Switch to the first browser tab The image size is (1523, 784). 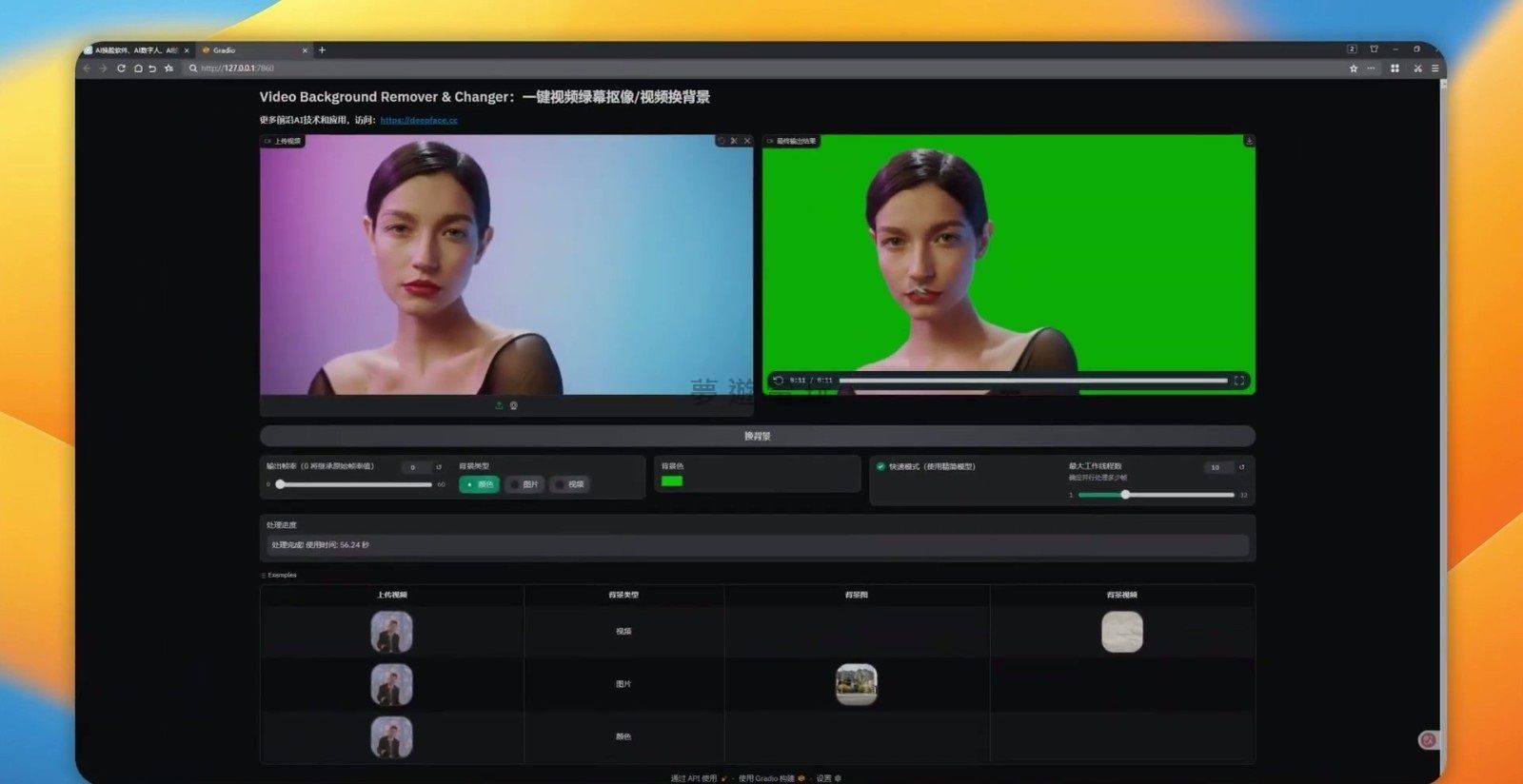[x=135, y=50]
